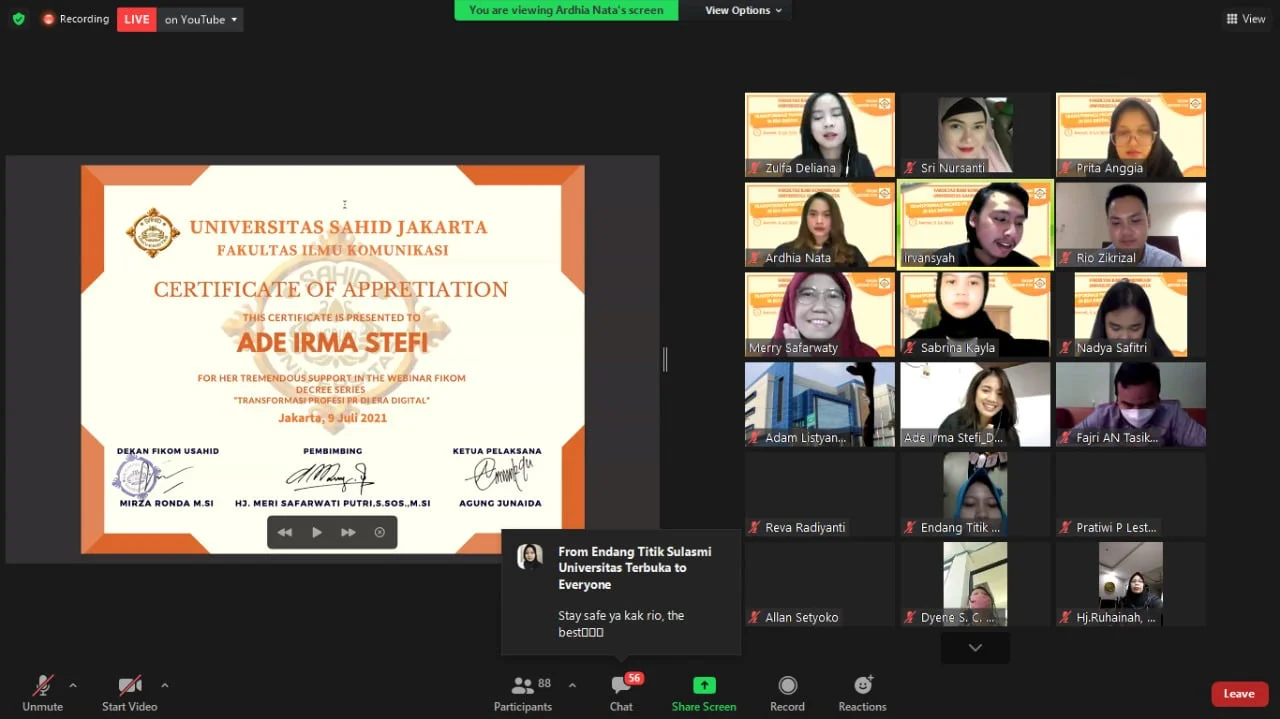Select Prita Anggia's video tile
The image size is (1280, 719).
1131,135
